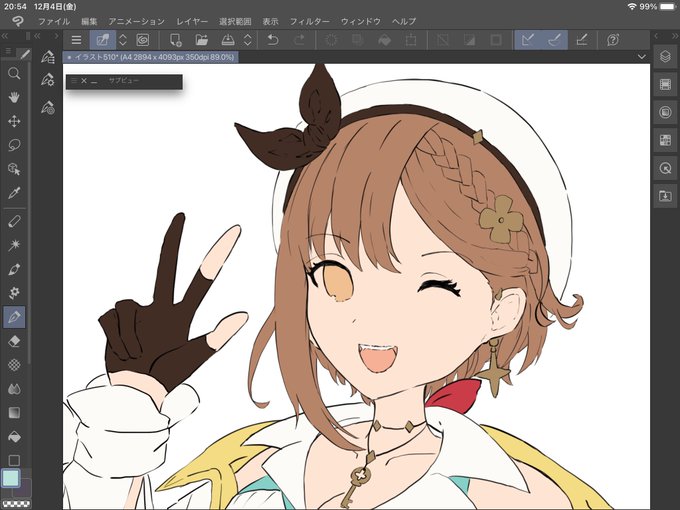
Task: Toggle the highlighted edge keyboard button
Action: pyautogui.click(x=103, y=40)
